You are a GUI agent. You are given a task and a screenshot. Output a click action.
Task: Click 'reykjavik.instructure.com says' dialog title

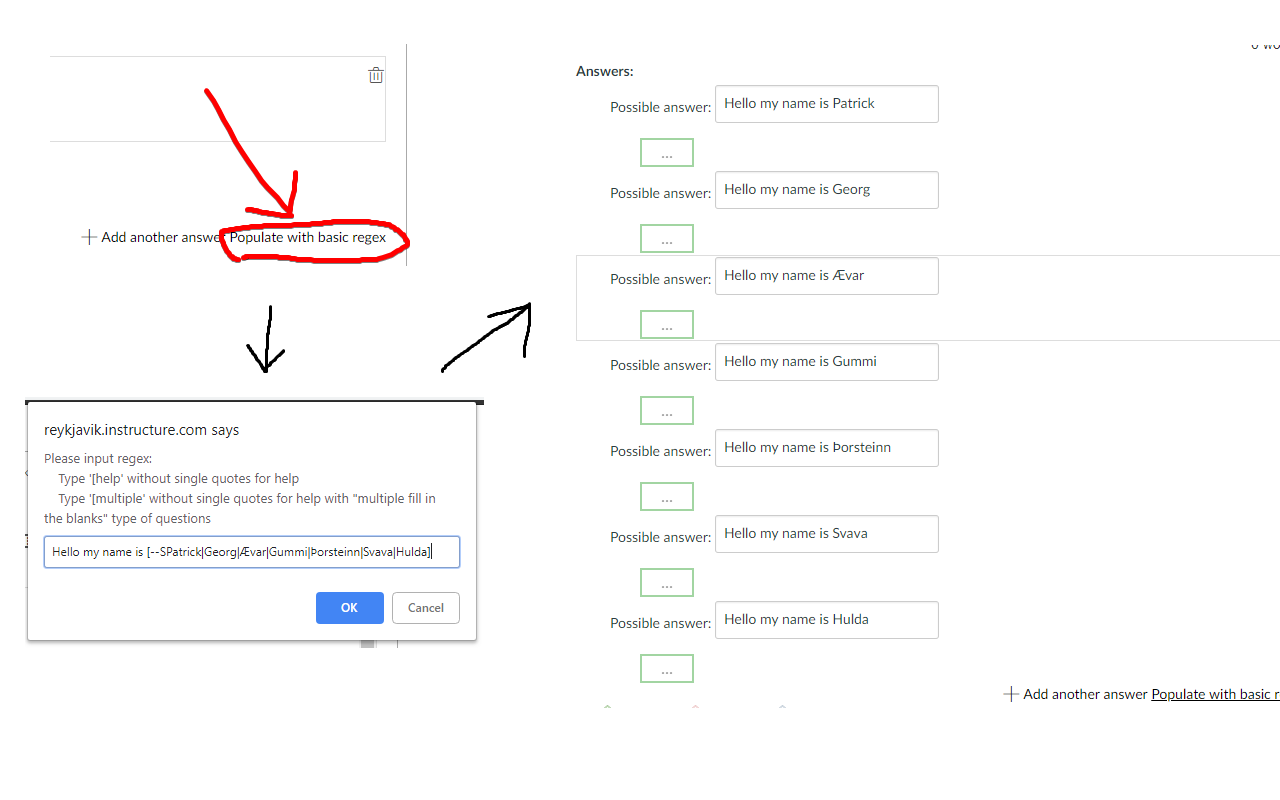point(142,430)
